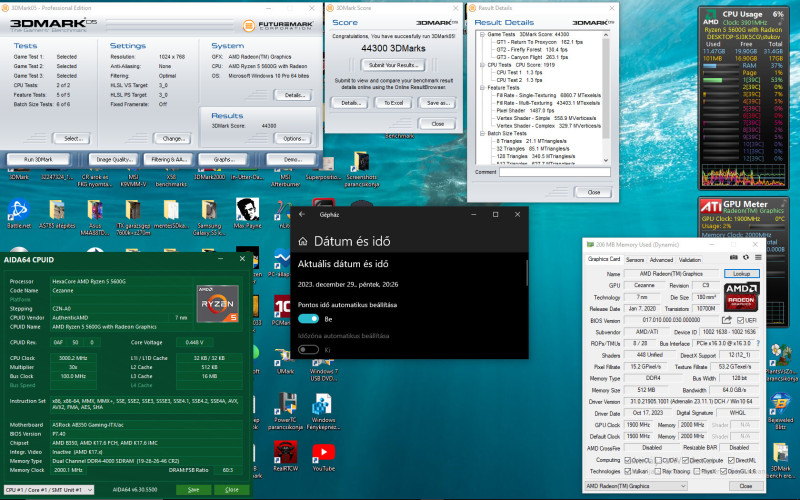Open the CPU core selector dropdown in AIDA64

click(49, 490)
